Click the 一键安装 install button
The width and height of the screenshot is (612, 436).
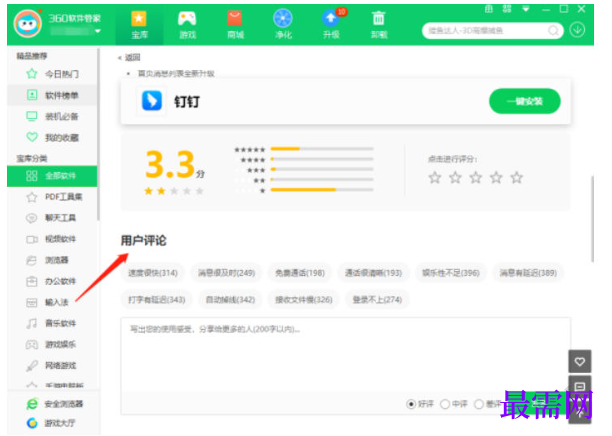[x=525, y=101]
